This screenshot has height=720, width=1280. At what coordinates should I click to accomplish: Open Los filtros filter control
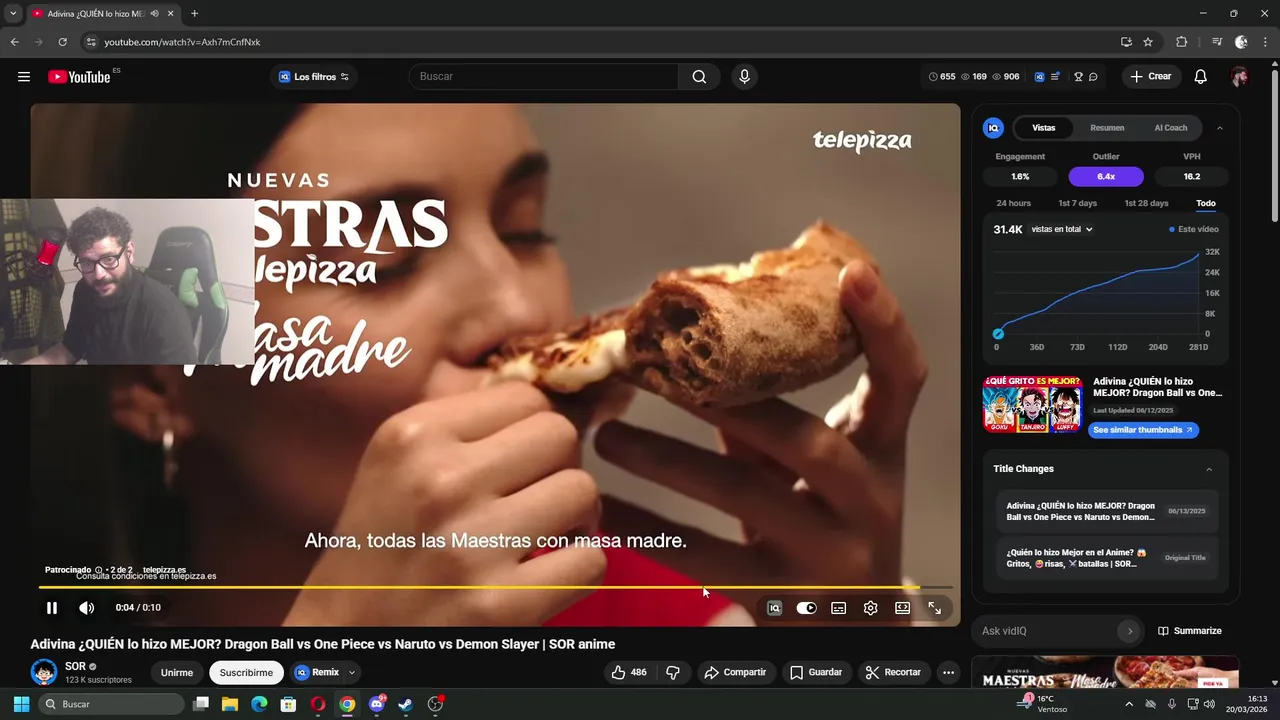[x=314, y=77]
